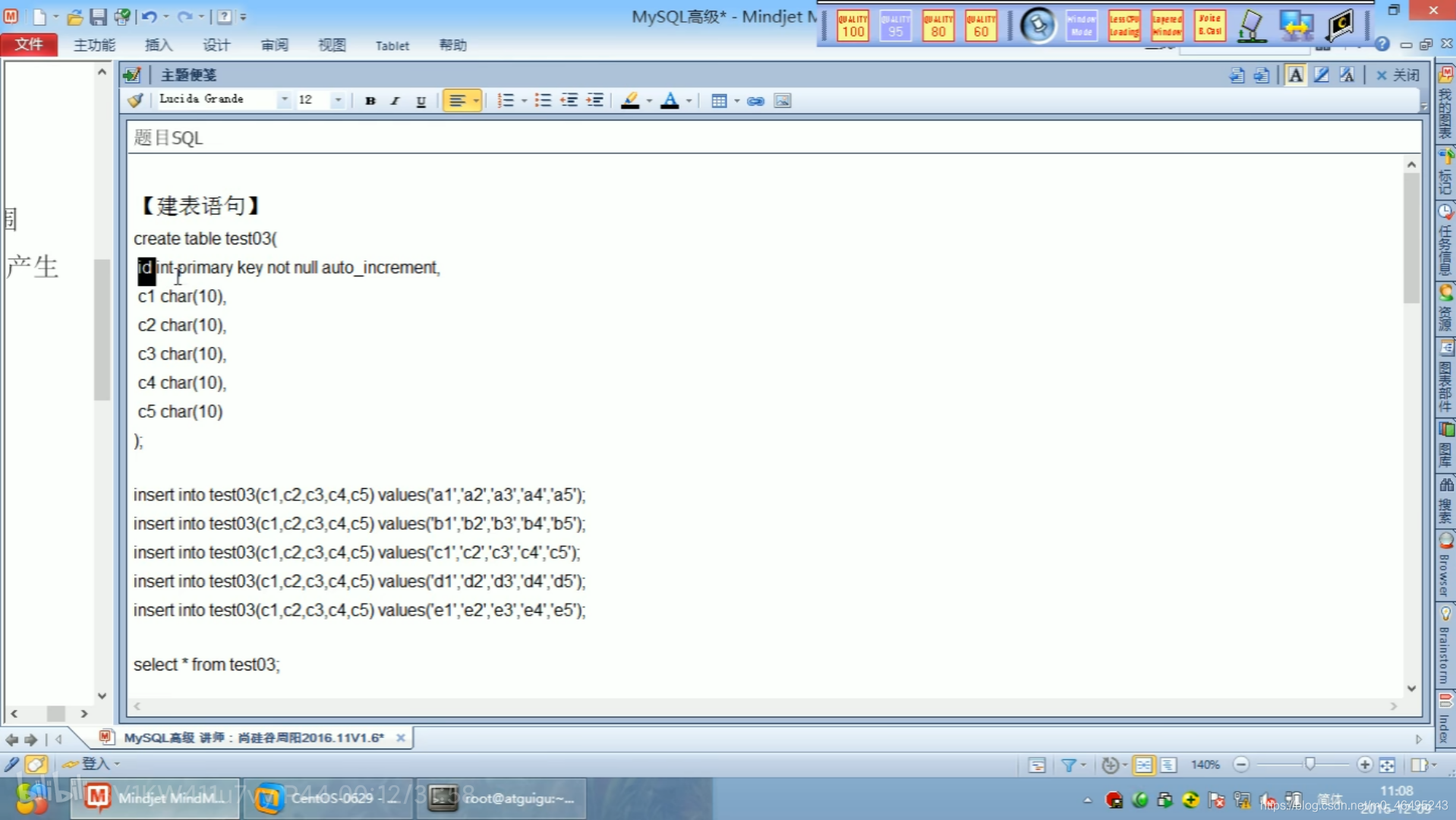Click the save icon in quick access

pyautogui.click(x=98, y=16)
